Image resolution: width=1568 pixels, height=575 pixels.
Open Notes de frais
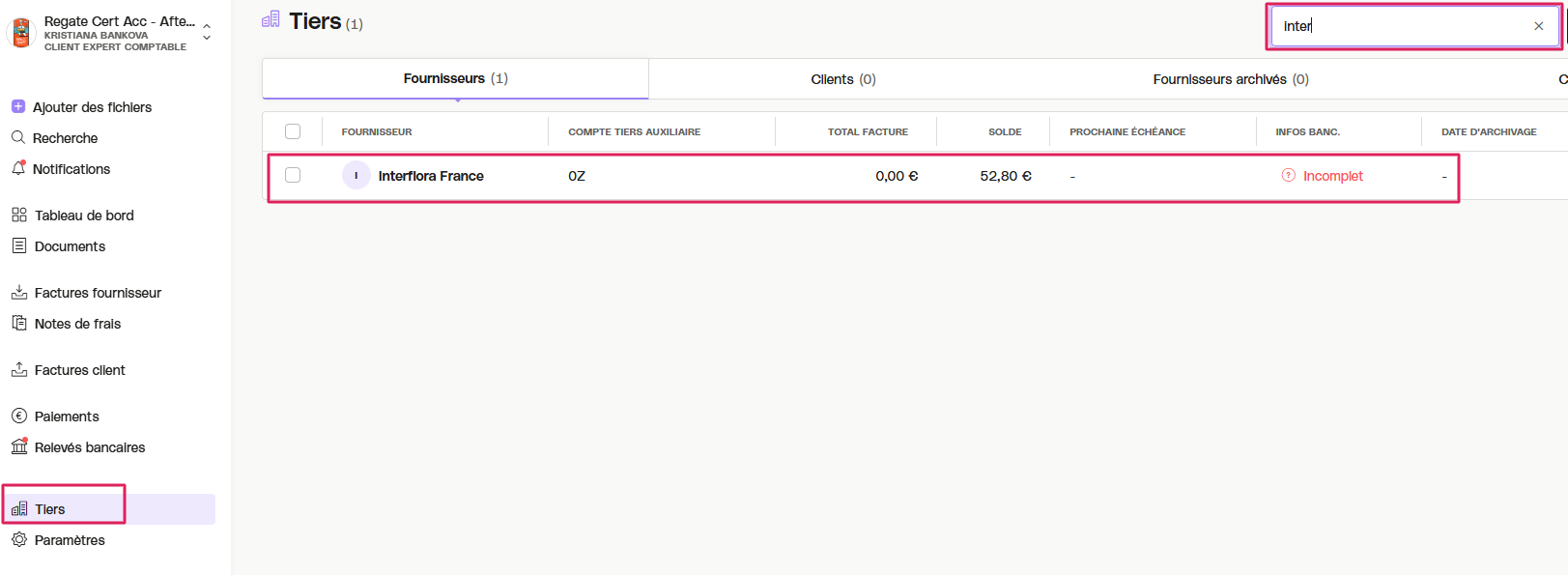77,324
